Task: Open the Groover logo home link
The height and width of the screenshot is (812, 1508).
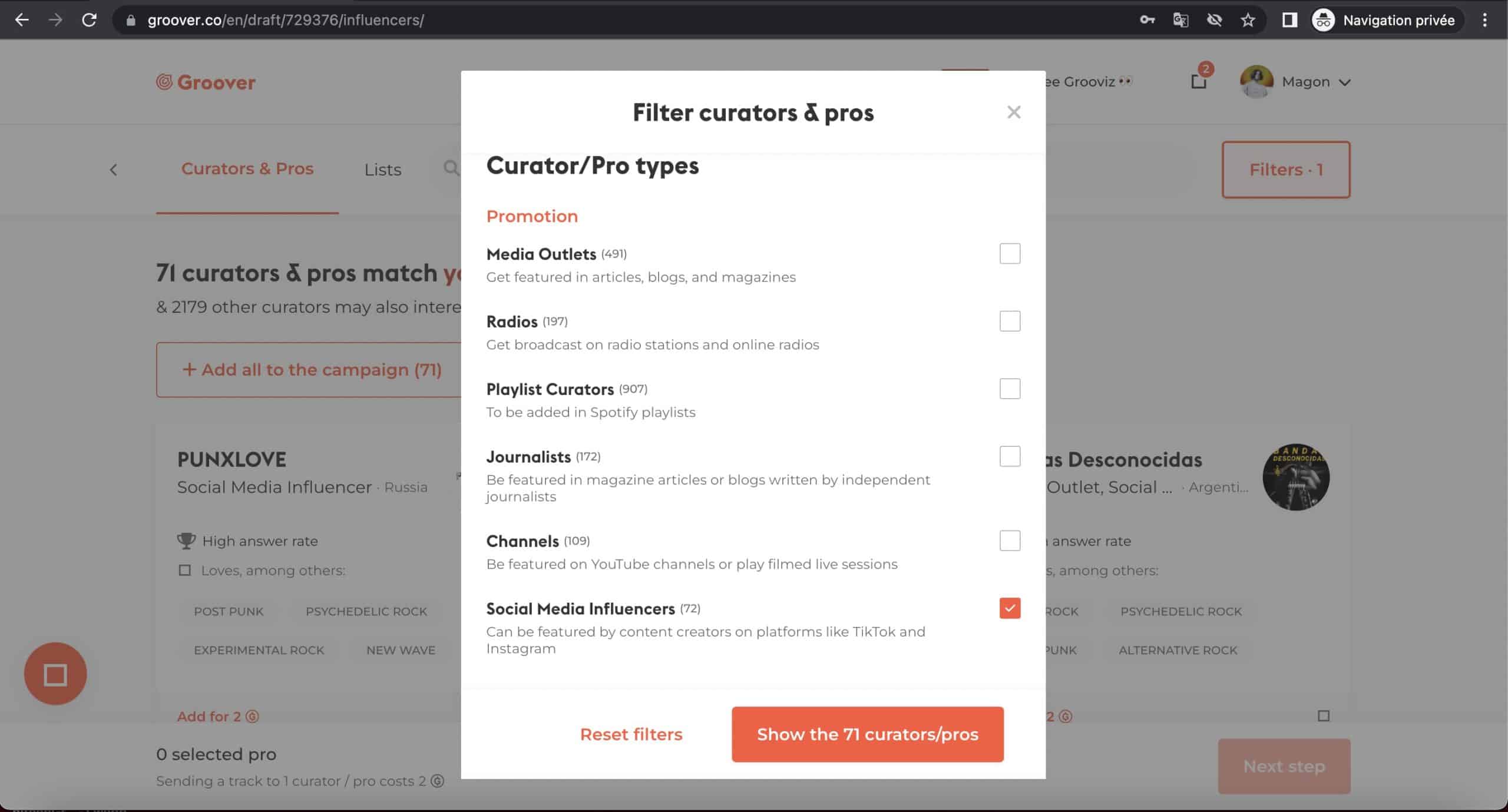Action: click(206, 82)
